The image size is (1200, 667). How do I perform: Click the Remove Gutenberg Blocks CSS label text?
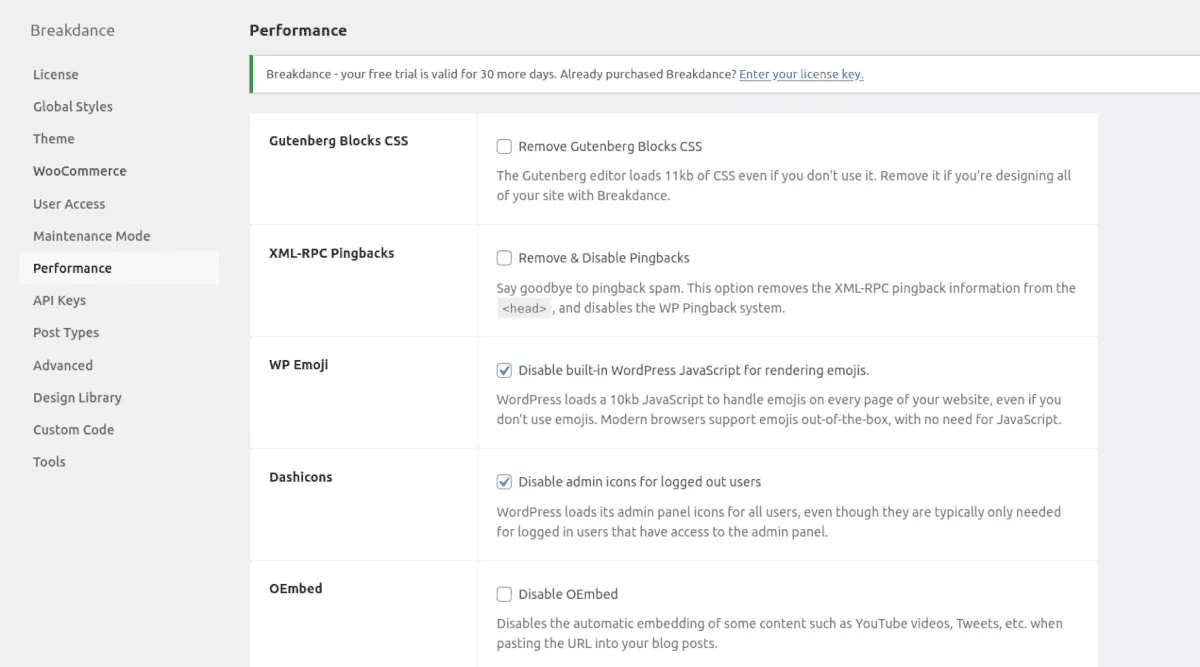610,146
